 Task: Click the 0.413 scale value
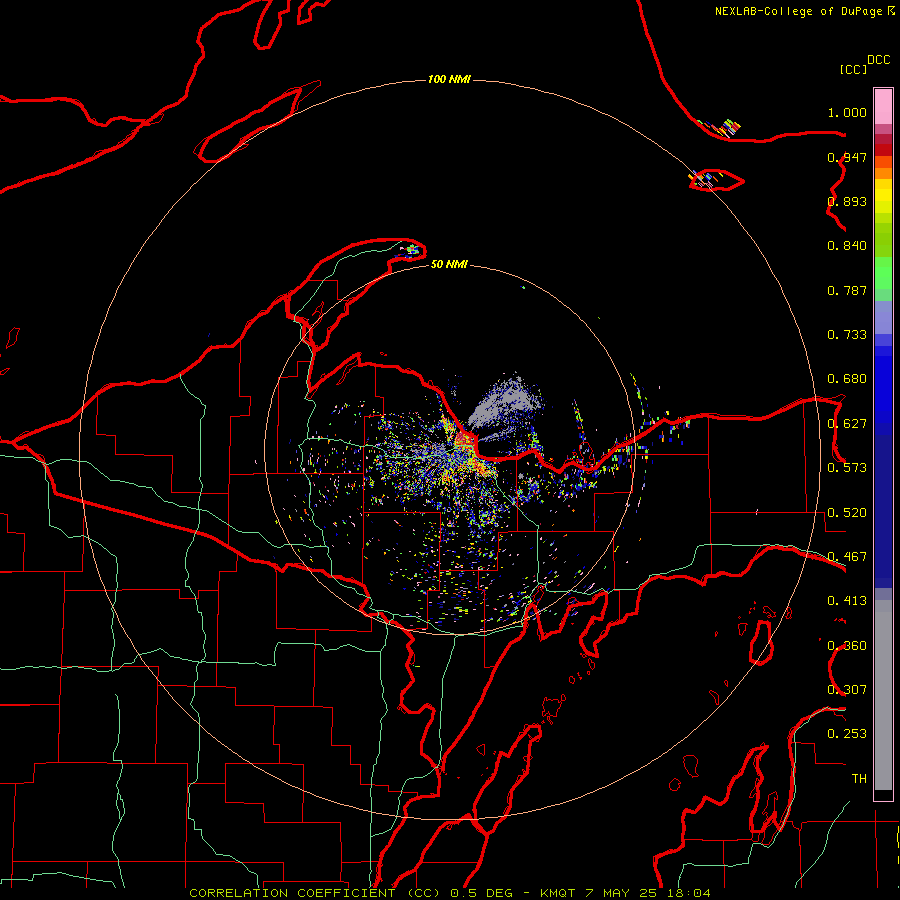pyautogui.click(x=847, y=601)
